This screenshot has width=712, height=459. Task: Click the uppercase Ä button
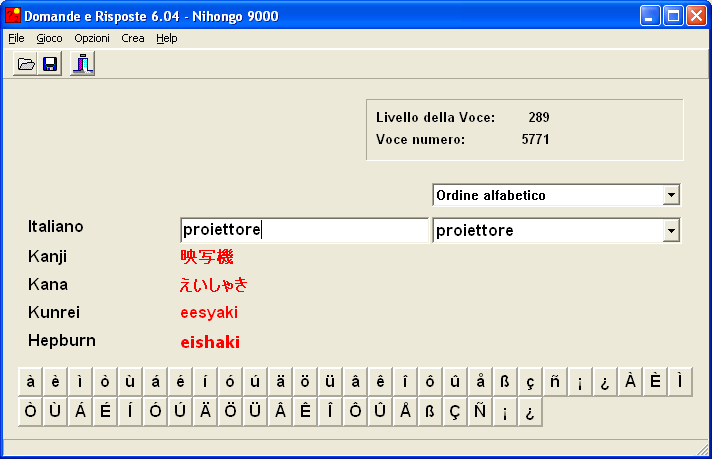(x=205, y=412)
